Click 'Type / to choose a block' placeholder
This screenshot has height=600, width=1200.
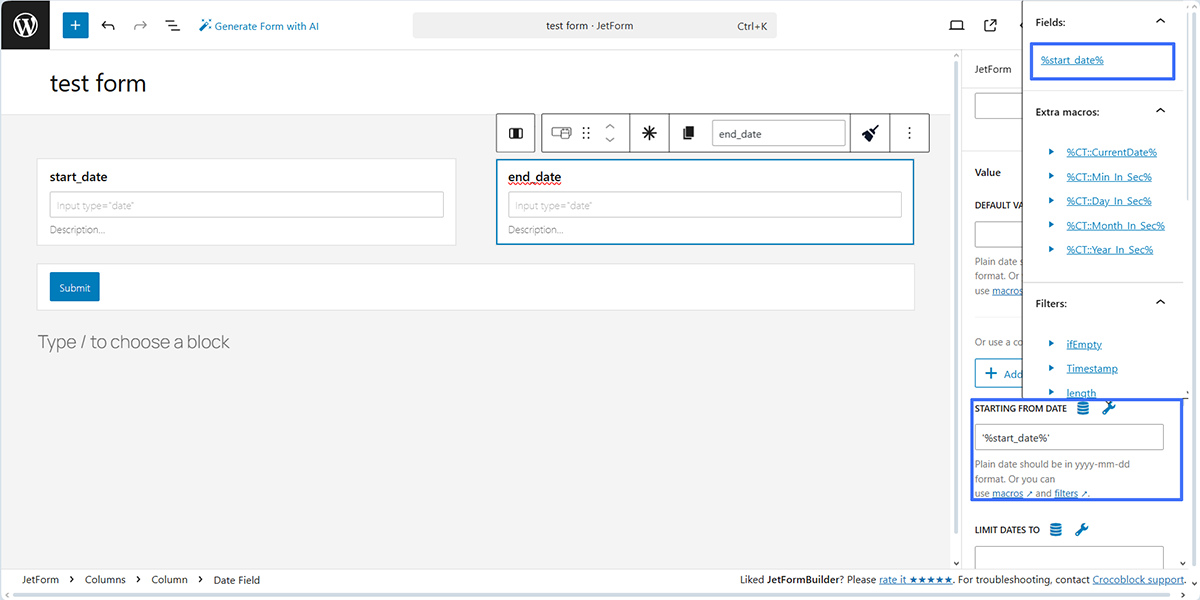(133, 342)
